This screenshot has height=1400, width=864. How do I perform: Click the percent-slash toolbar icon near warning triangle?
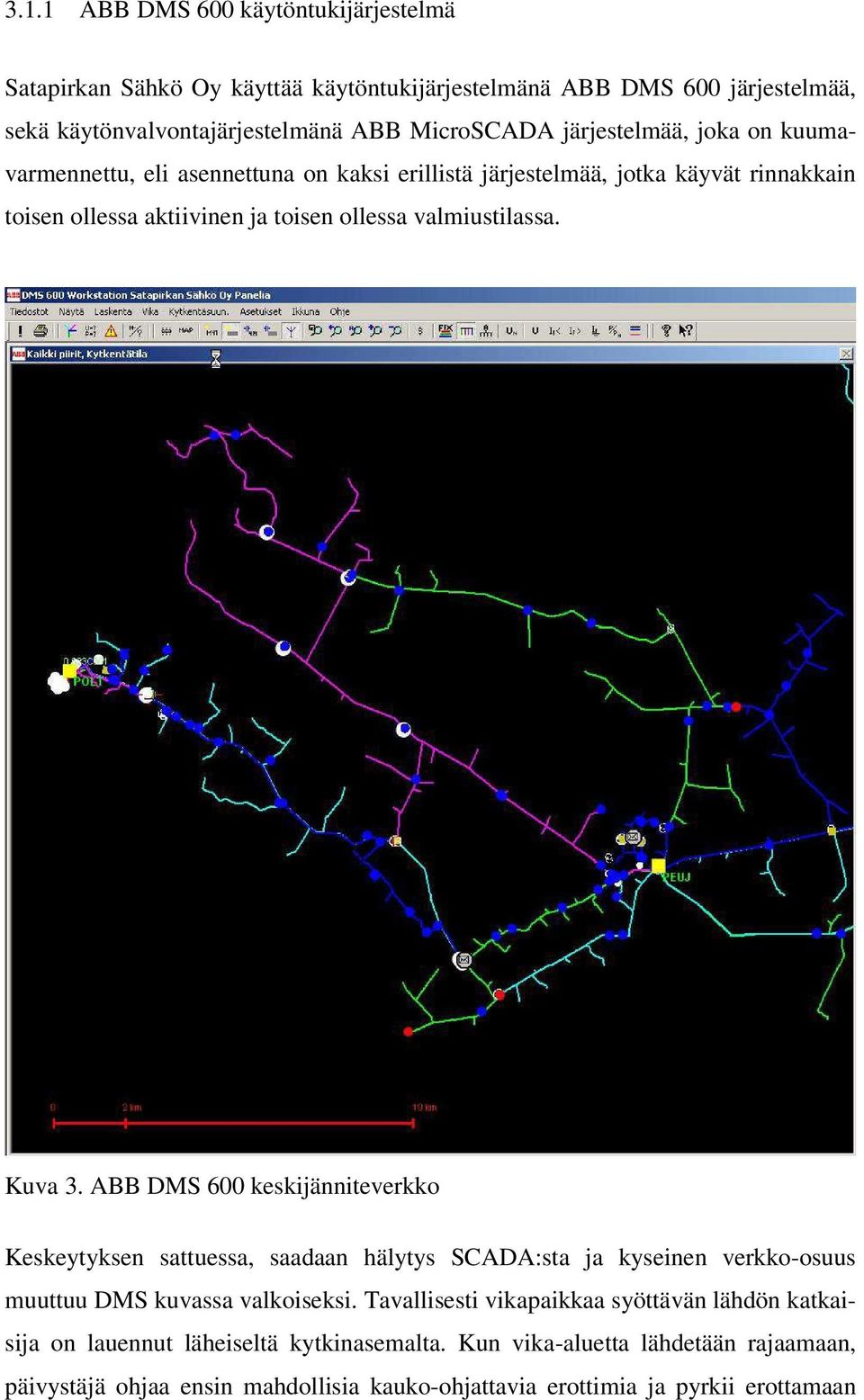point(135,331)
